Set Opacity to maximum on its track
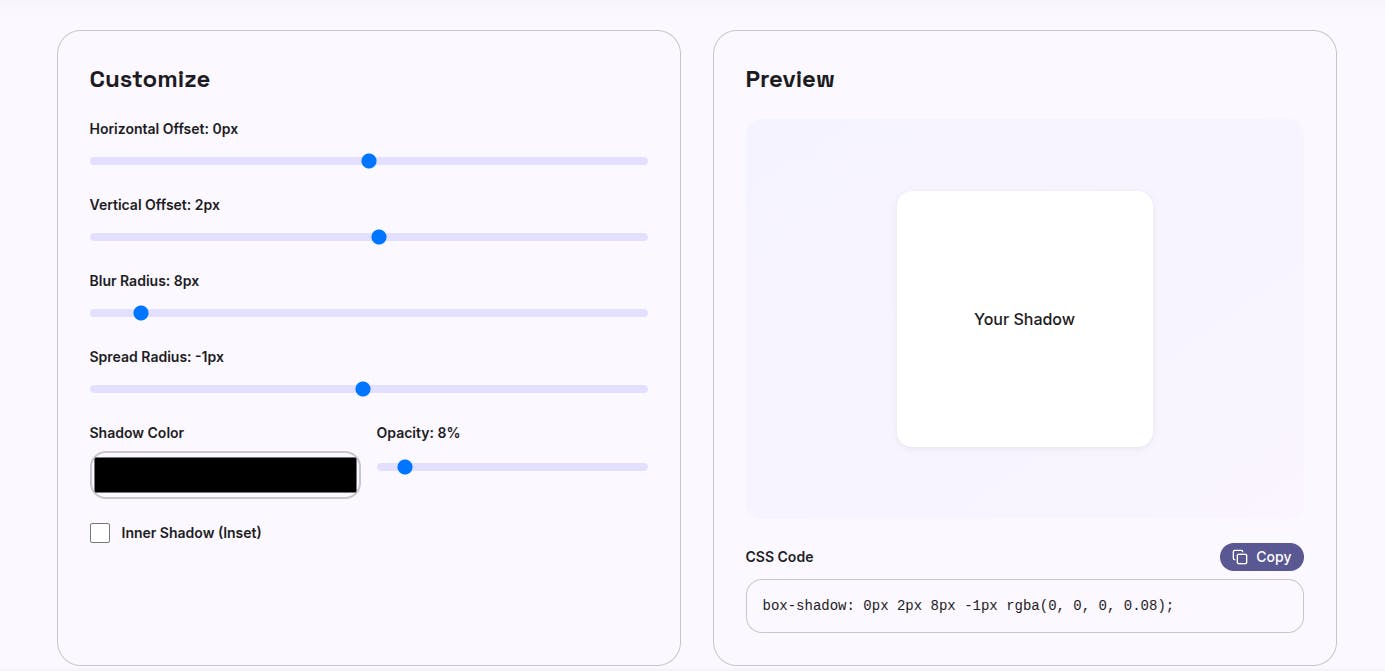Viewport: 1385px width, 671px height. coord(643,467)
